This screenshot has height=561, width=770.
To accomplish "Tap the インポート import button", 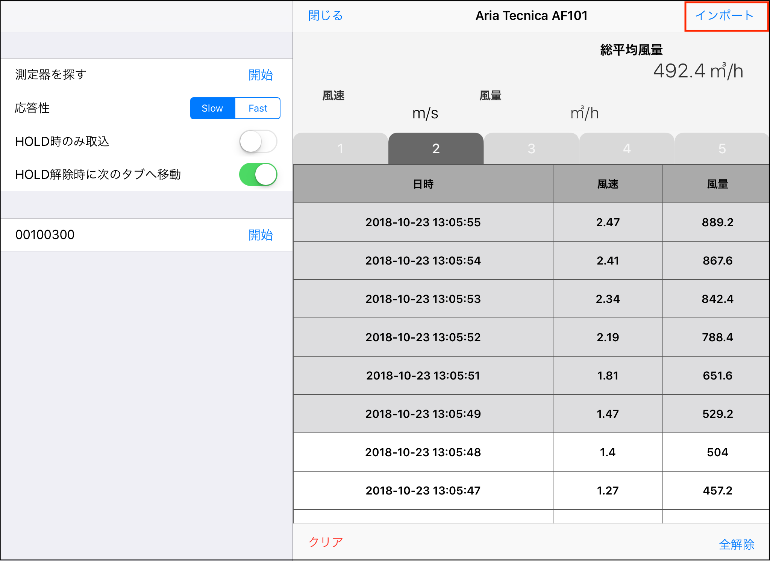I will coord(724,16).
